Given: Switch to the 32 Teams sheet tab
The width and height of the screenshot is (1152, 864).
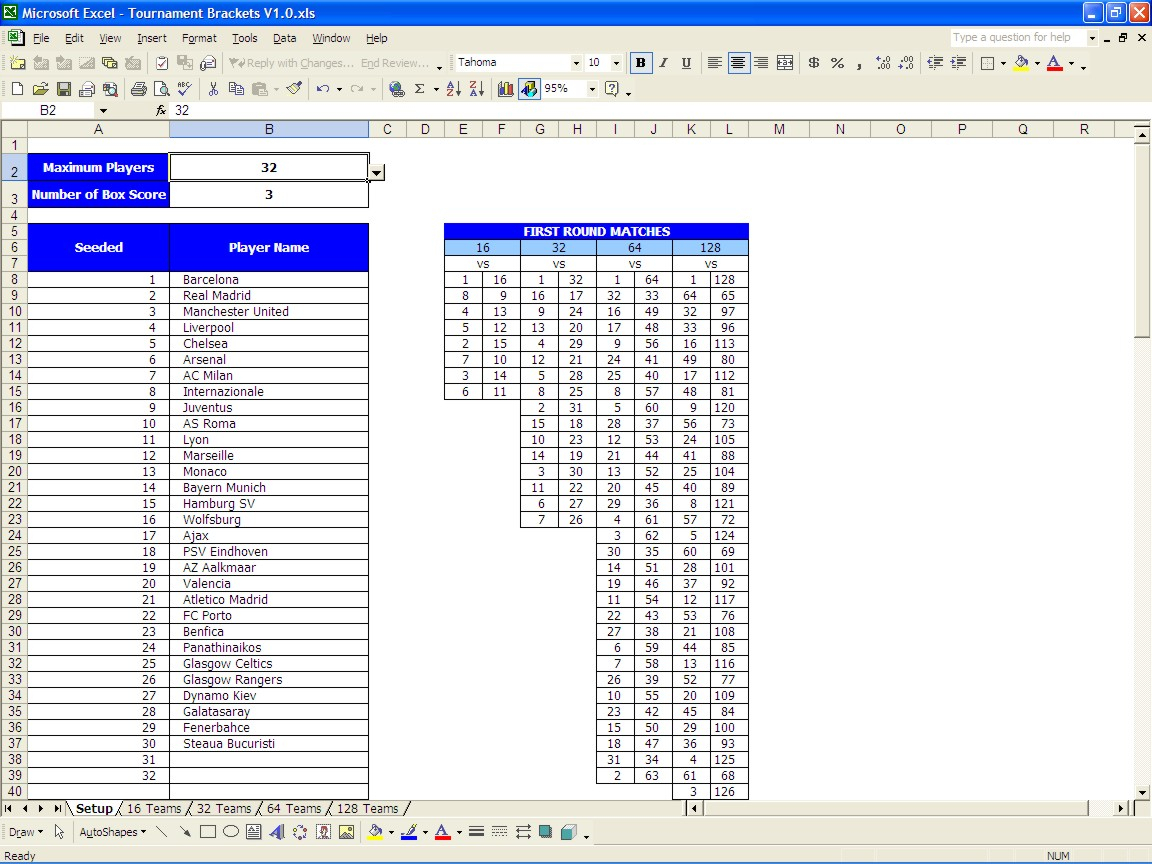Looking at the screenshot, I should [223, 808].
